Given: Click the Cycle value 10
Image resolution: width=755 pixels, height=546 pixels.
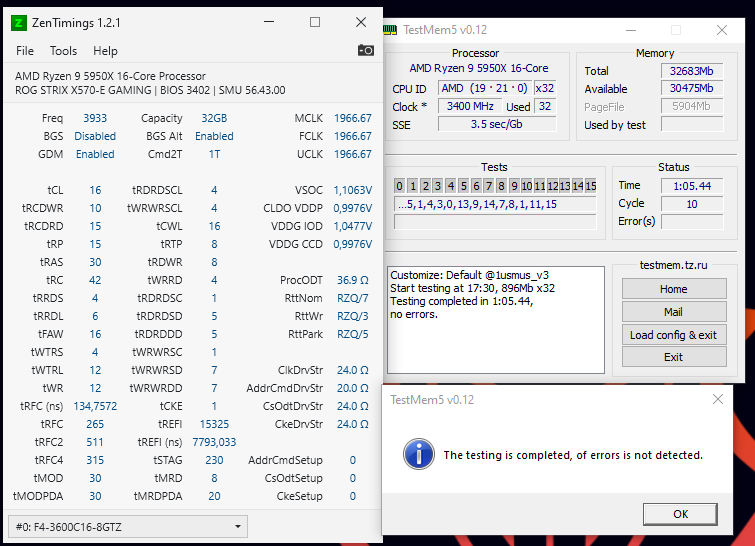Looking at the screenshot, I should [692, 204].
